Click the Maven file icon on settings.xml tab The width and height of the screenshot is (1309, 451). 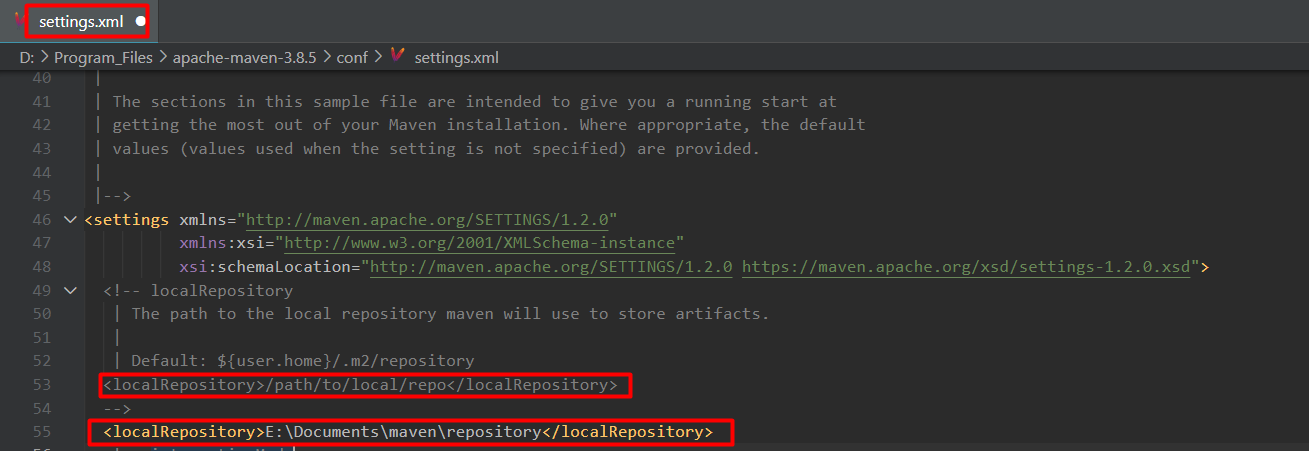pyautogui.click(x=20, y=20)
